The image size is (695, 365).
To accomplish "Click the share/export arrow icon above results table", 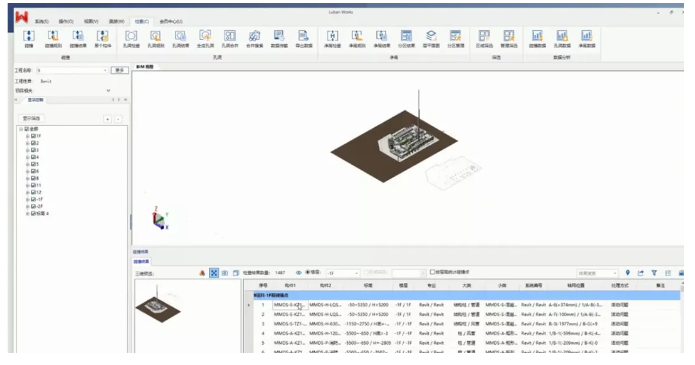I will (x=640, y=273).
